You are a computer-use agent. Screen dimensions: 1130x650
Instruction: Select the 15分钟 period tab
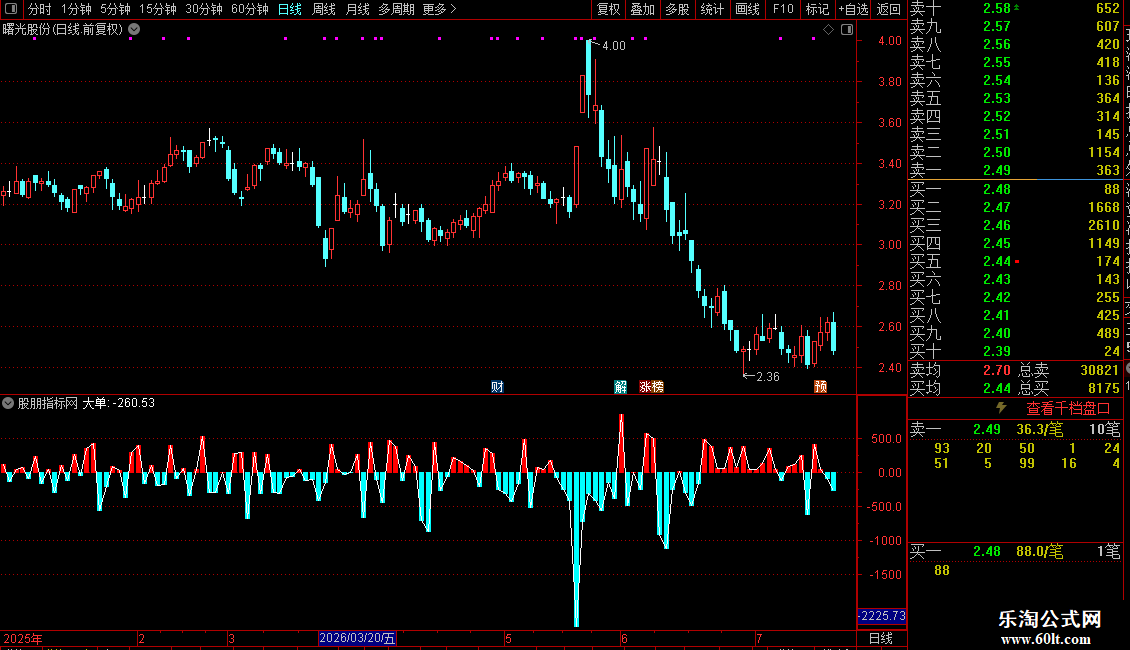coord(157,9)
